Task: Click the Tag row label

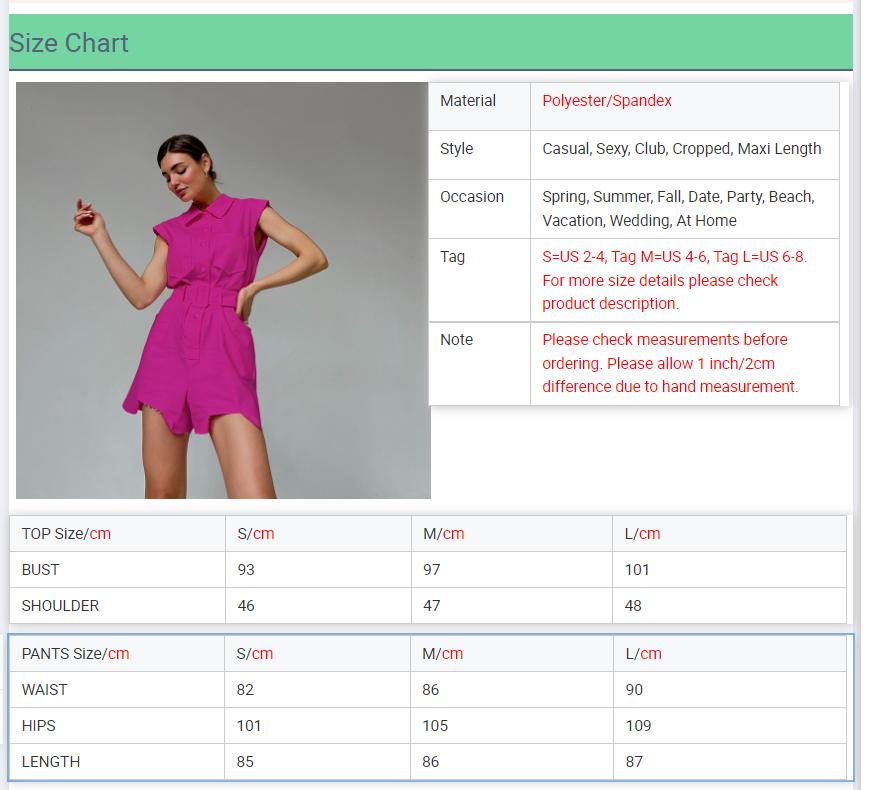Action: coord(453,257)
